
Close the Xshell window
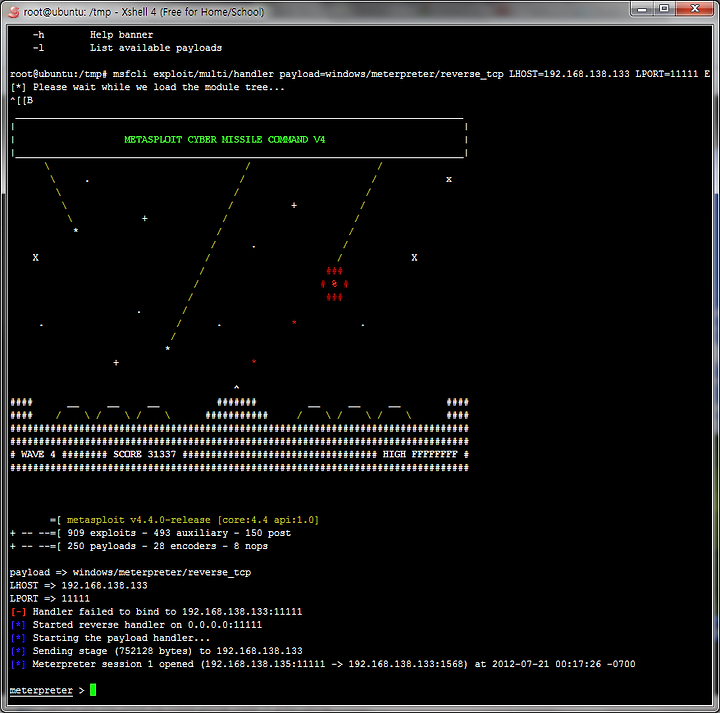(x=694, y=9)
